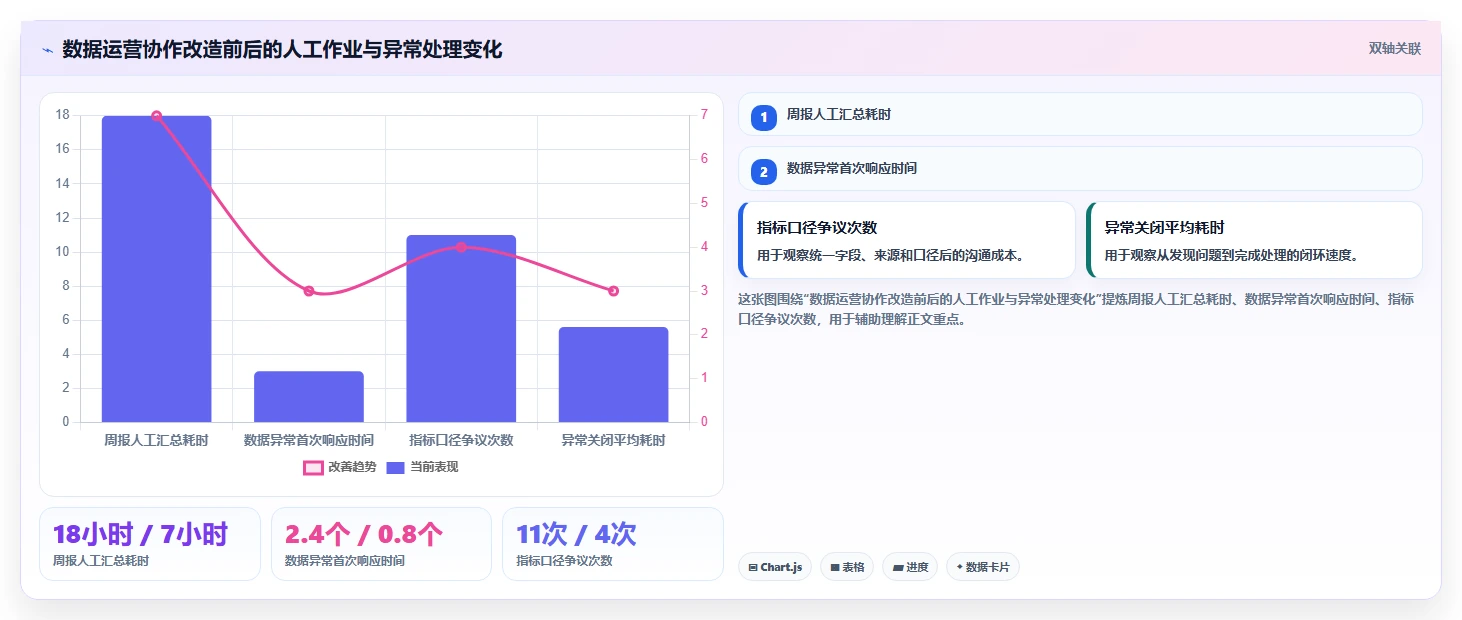Click the number 1 badge for 周报人工汇总耗时
1462x620 pixels.
(x=764, y=117)
